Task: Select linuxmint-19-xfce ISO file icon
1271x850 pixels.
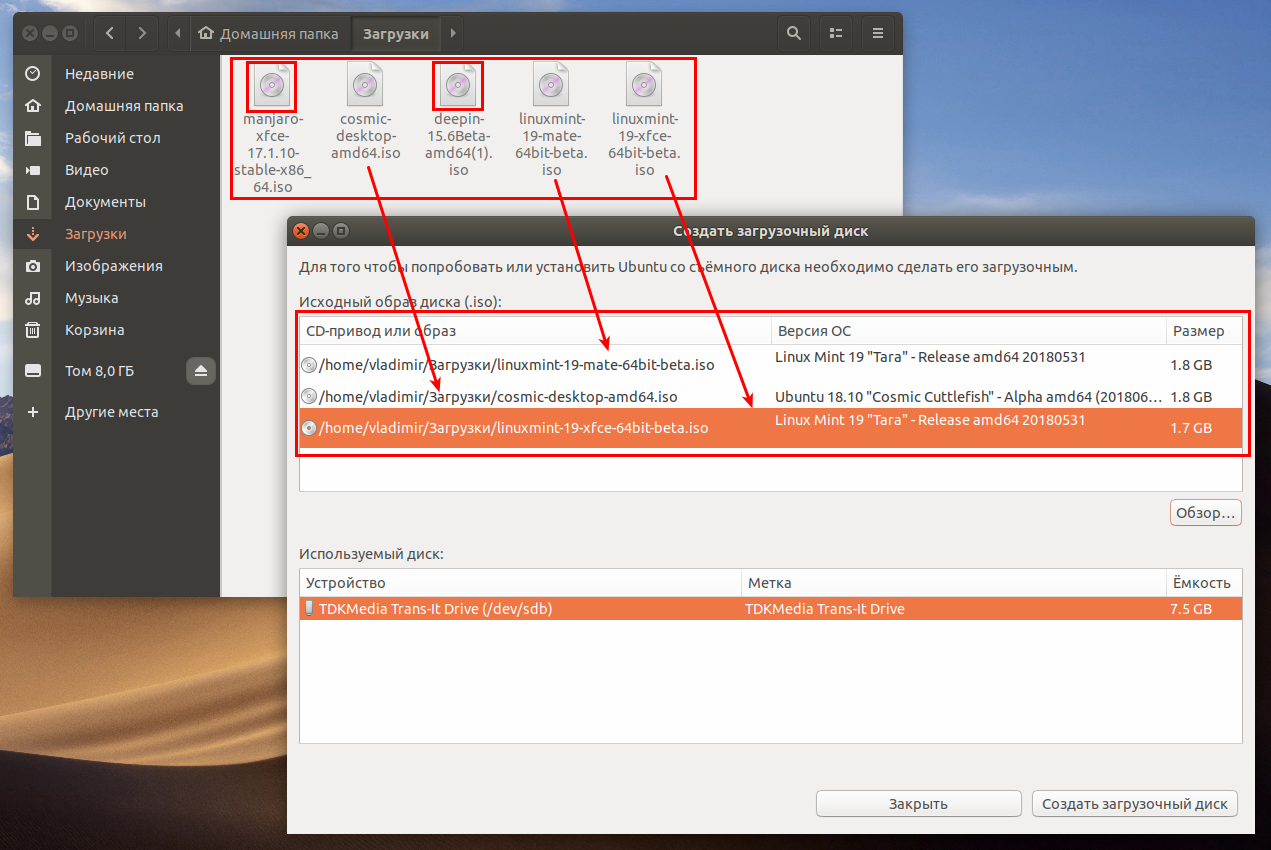Action: [644, 85]
